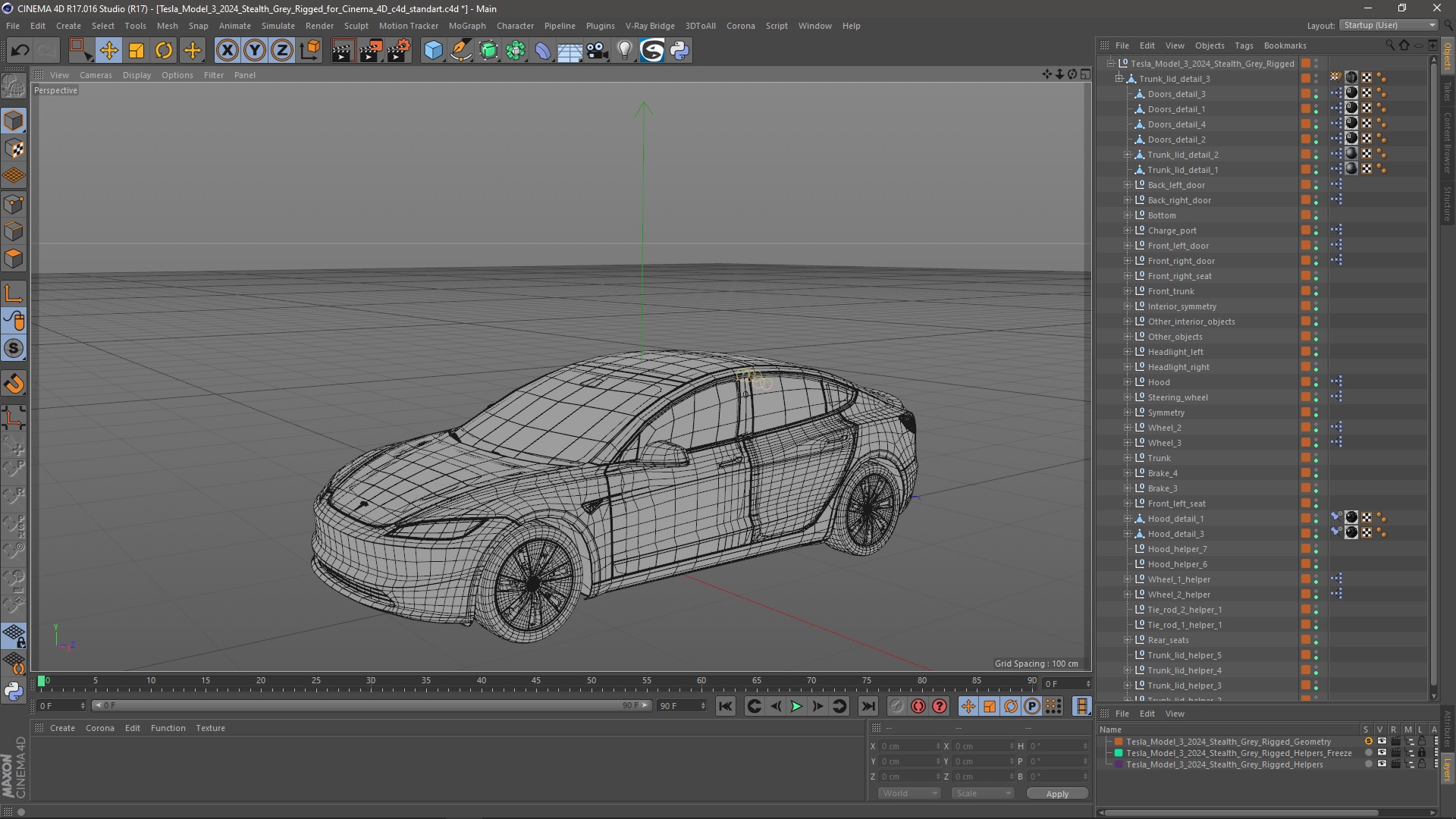
Task: Open the Objects panel Tags menu
Action: point(1244,45)
